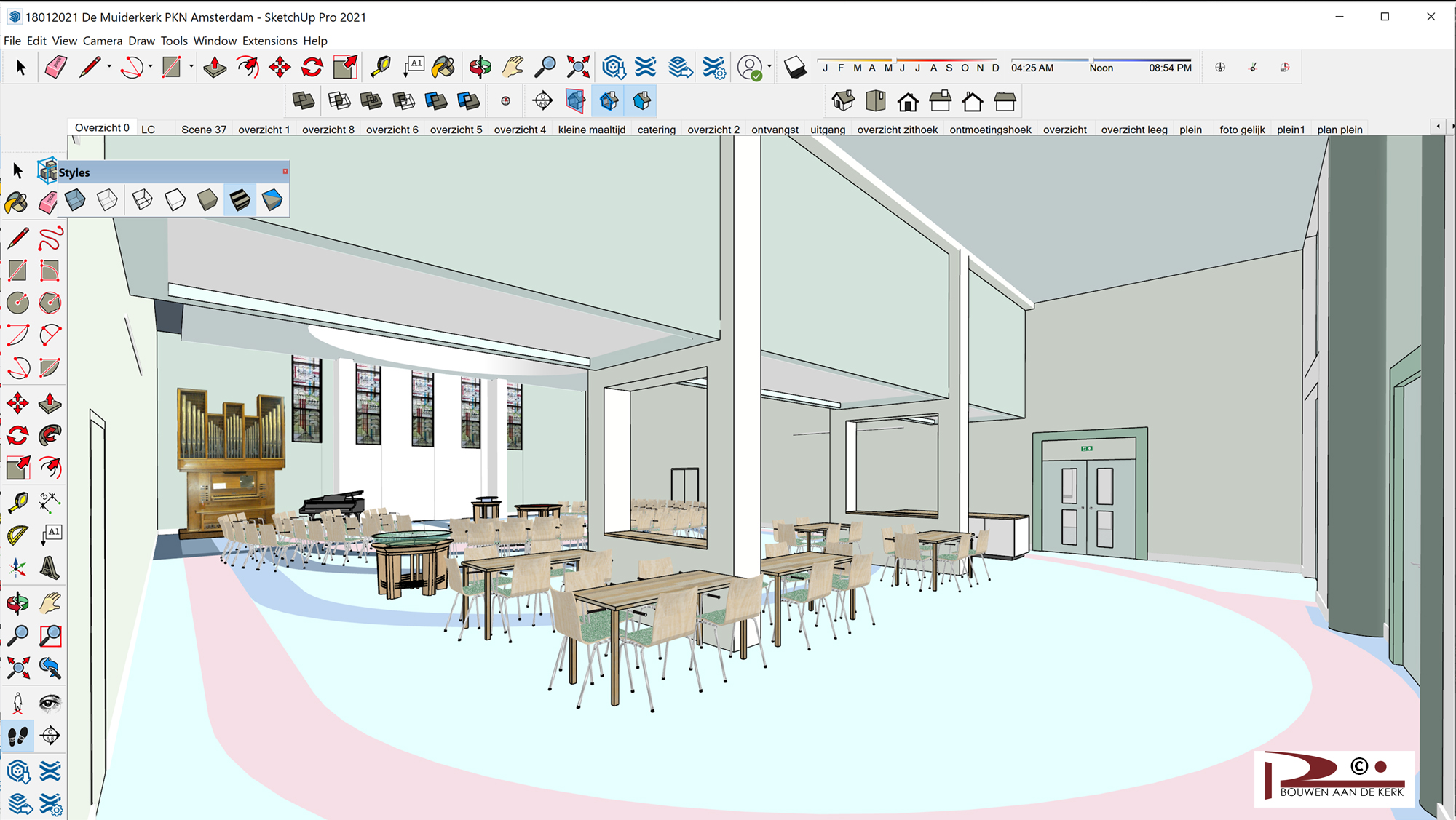
Task: Open the 3D Warehouse icon in top toolbar
Action: click(614, 68)
